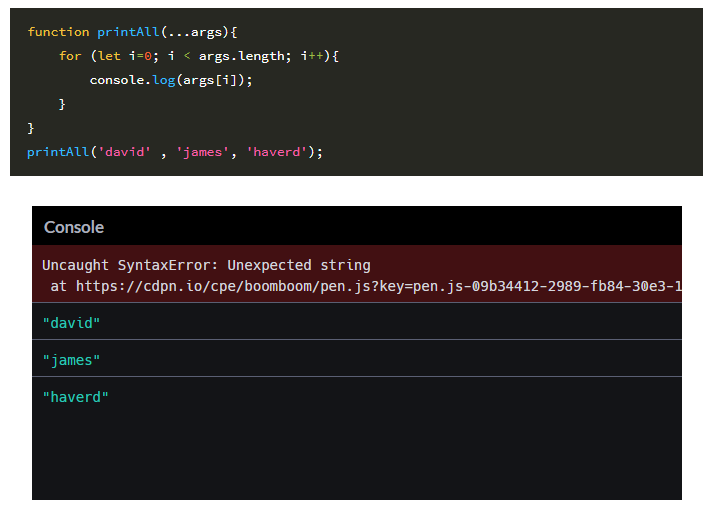The width and height of the screenshot is (709, 517).
Task: Click the for loop line in code
Action: pos(199,56)
